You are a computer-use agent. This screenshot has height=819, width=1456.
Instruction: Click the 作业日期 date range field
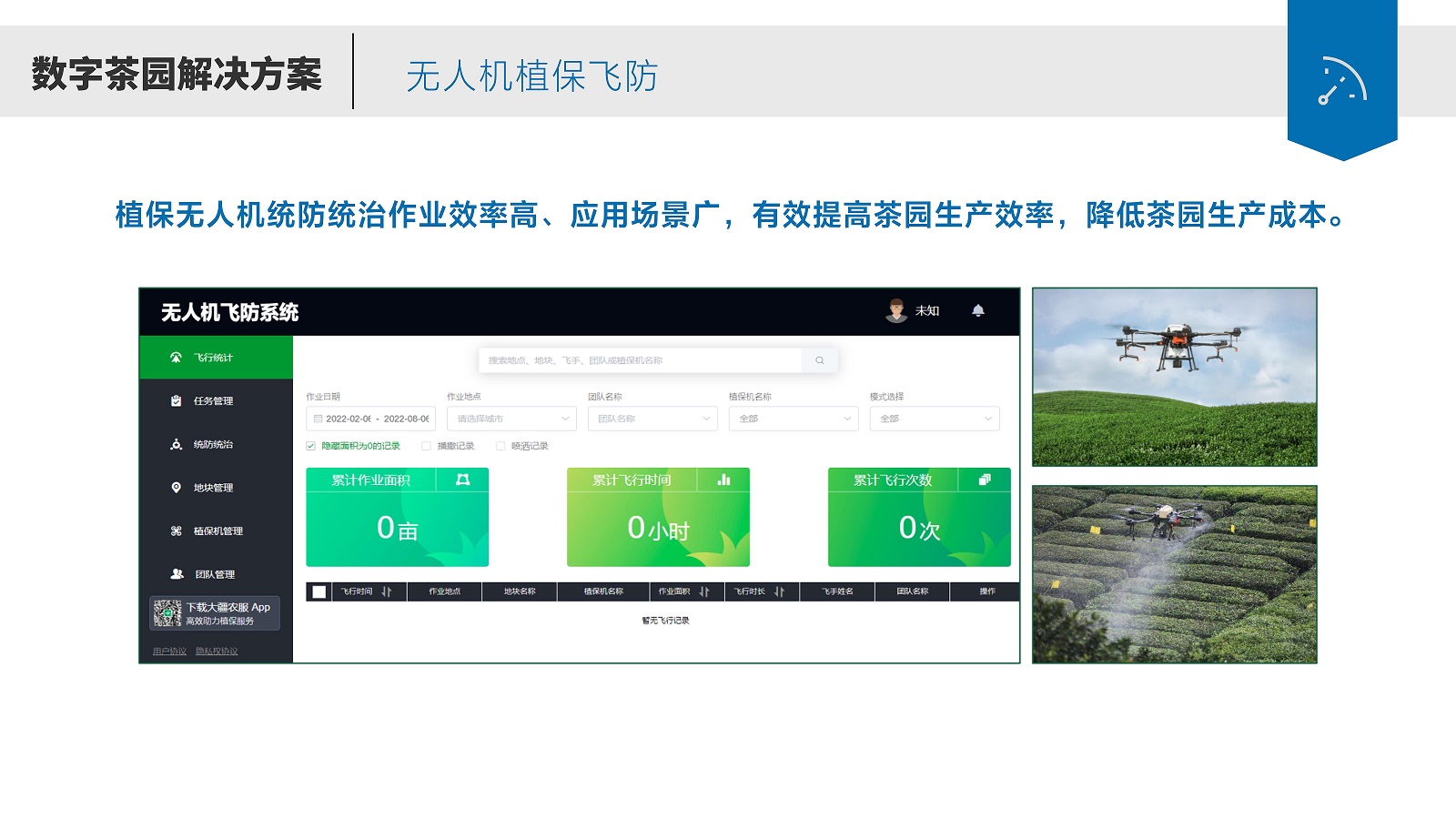(x=370, y=419)
